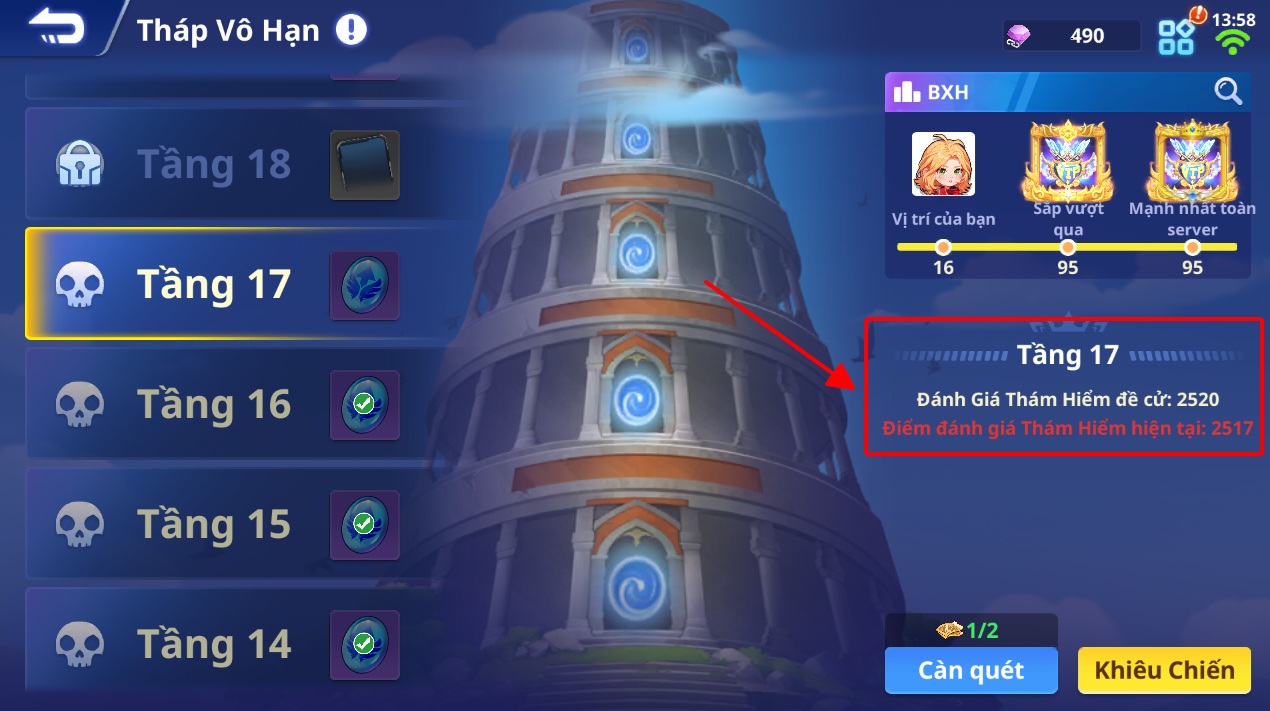The height and width of the screenshot is (711, 1270).
Task: Tap the Tầng 18 reward box icon
Action: tap(365, 165)
